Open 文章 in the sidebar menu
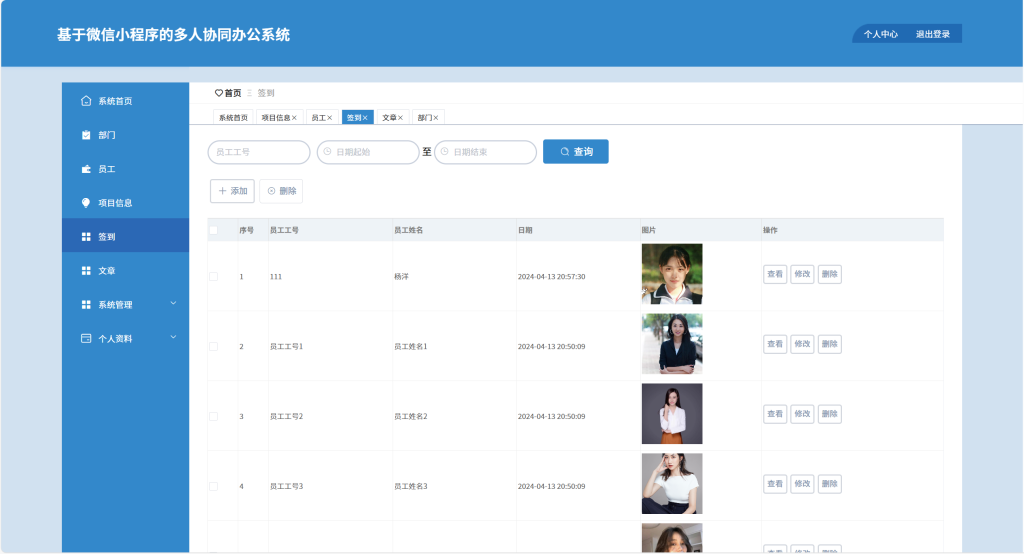1024x554 pixels. [125, 270]
